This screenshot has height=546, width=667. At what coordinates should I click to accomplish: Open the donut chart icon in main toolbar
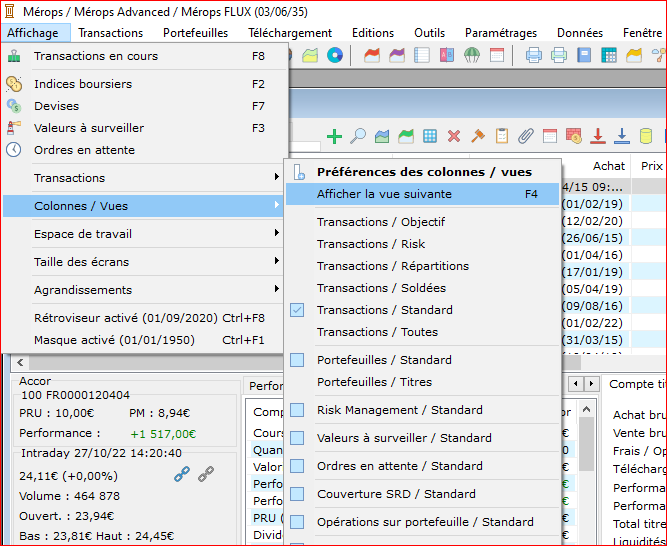tap(335, 56)
